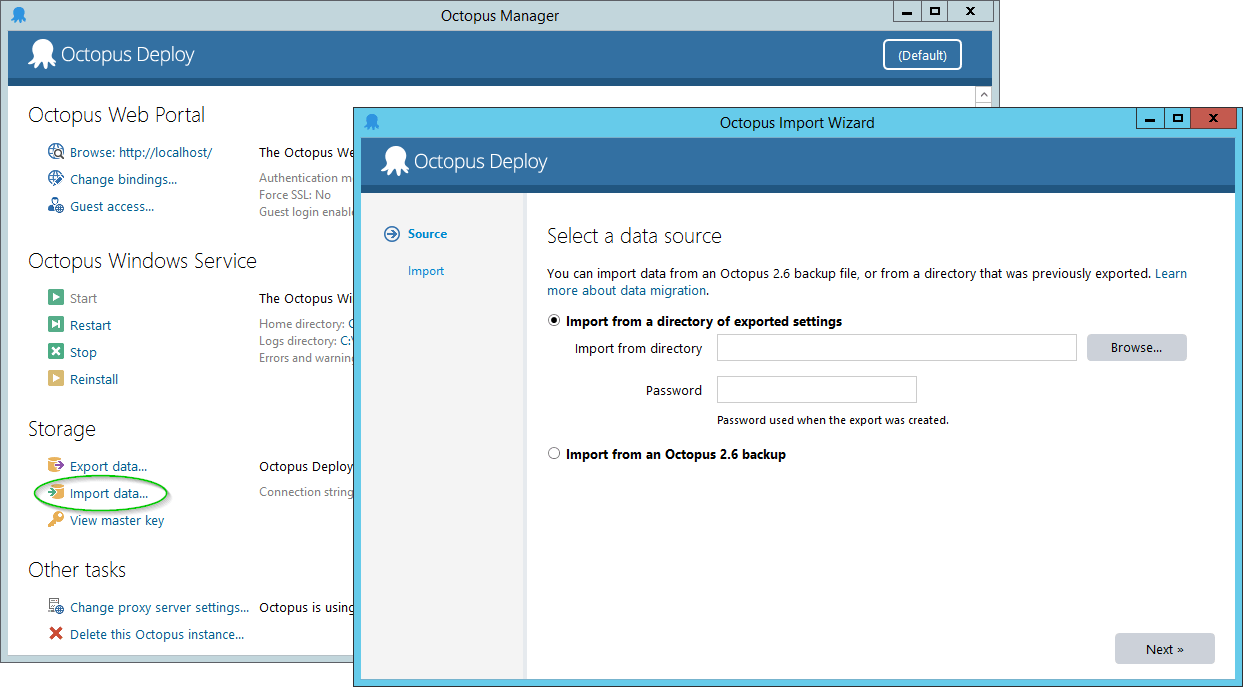1243x687 pixels.
Task: Click the Guest access user icon
Action: [x=56, y=206]
